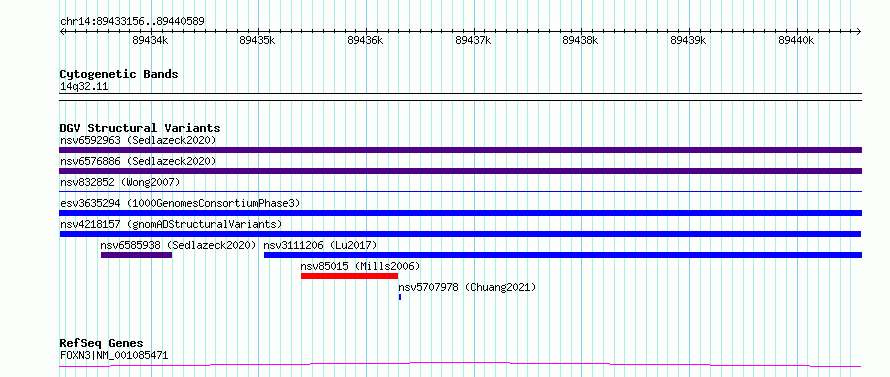Open the nsv6592963 (Sedlazeck2020) label
This screenshot has height=377, width=890.
coord(138,140)
